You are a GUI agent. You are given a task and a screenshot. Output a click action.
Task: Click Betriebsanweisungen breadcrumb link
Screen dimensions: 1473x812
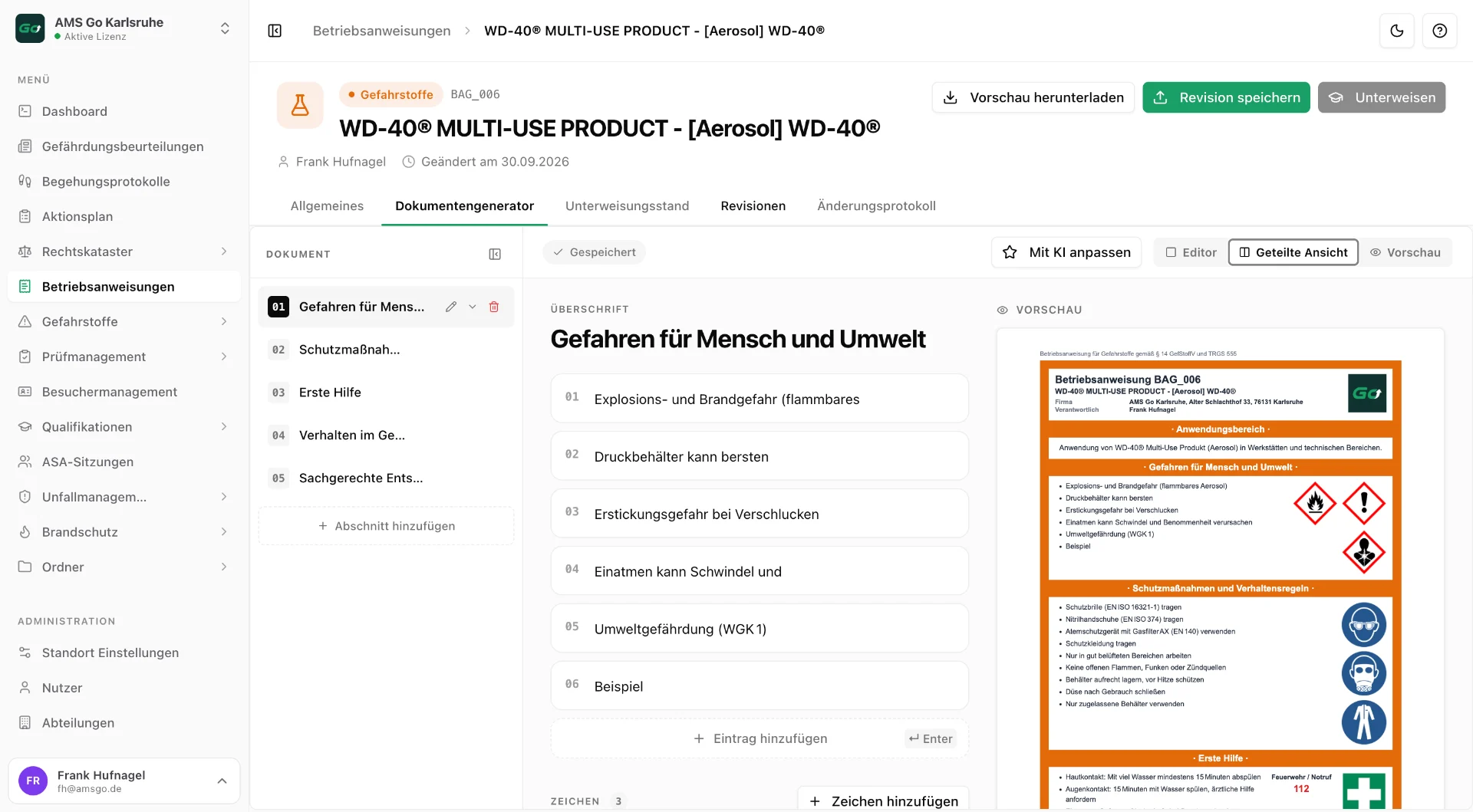[381, 31]
